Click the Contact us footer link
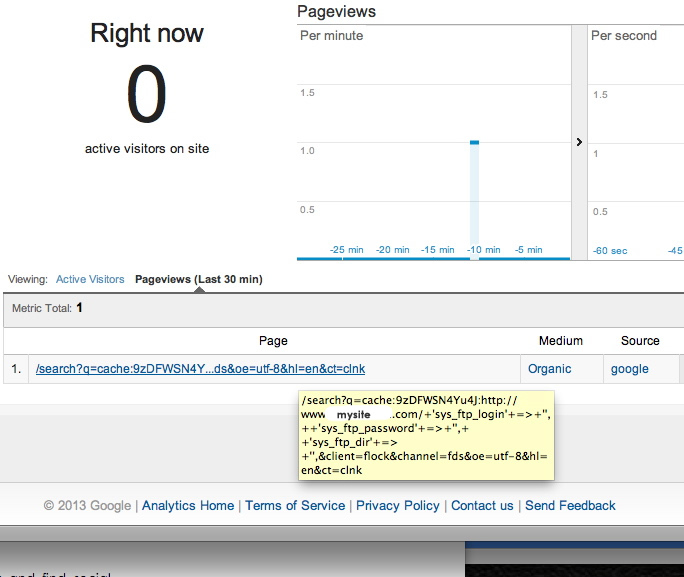The height and width of the screenshot is (577, 684). [x=482, y=506]
